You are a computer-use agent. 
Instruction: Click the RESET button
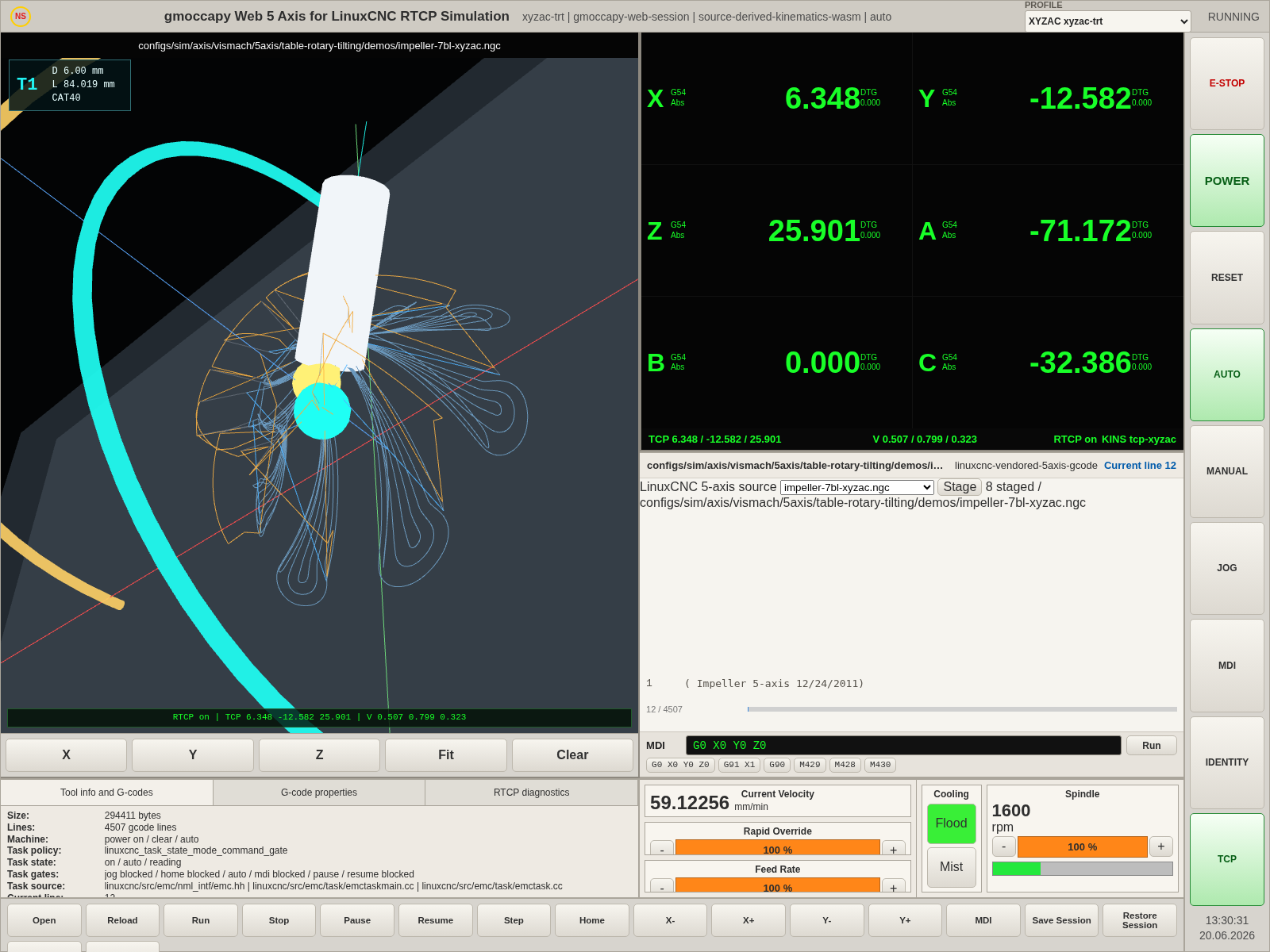point(1226,278)
